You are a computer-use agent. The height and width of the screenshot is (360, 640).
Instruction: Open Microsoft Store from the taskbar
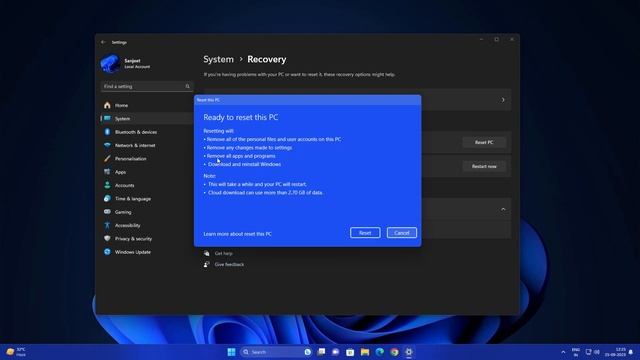pyautogui.click(x=350, y=352)
